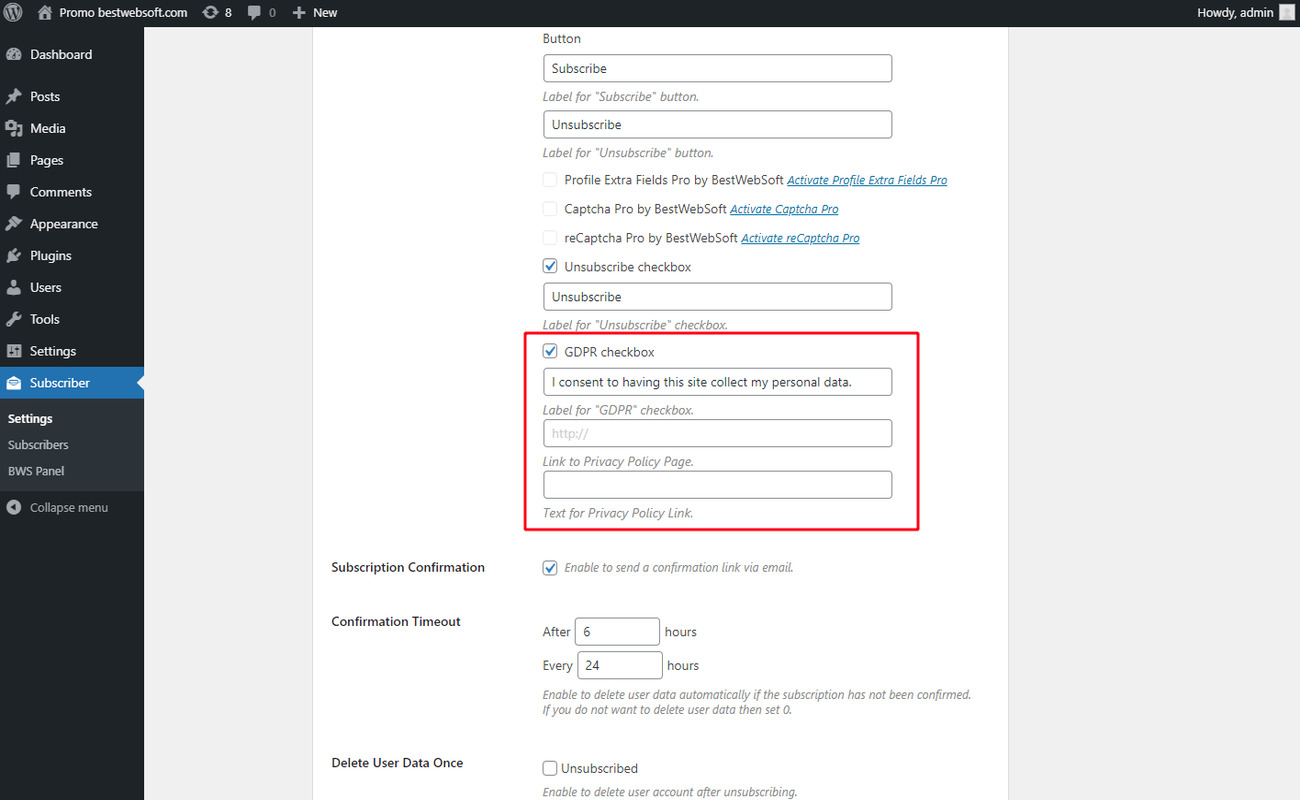This screenshot has height=800, width=1300.
Task: Click Promo bestwebsoft.com site link
Action: (x=123, y=13)
